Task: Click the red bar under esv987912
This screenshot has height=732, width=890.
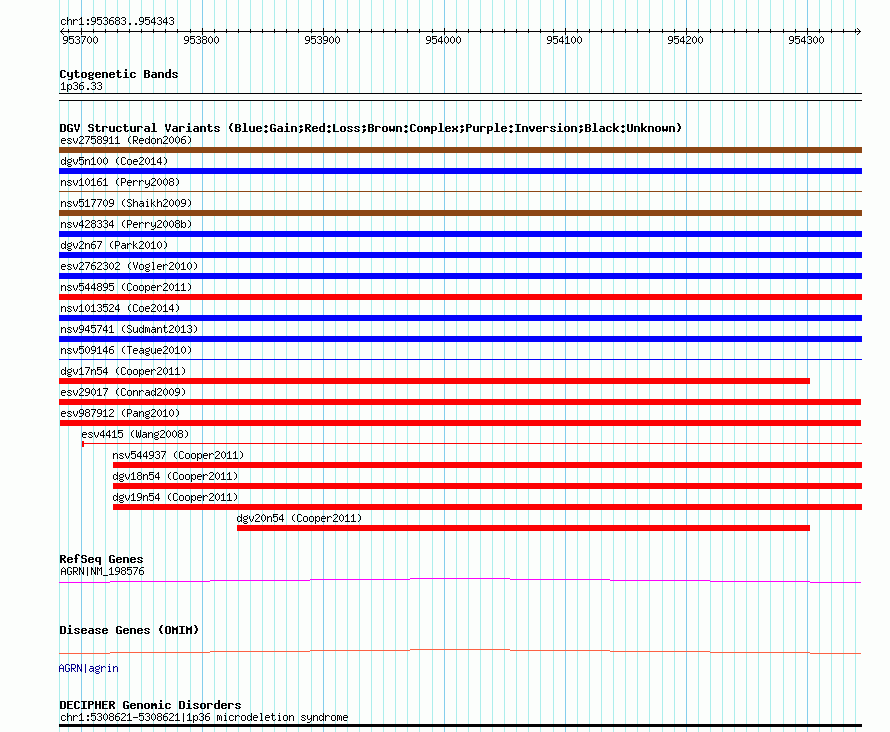Action: tap(460, 423)
